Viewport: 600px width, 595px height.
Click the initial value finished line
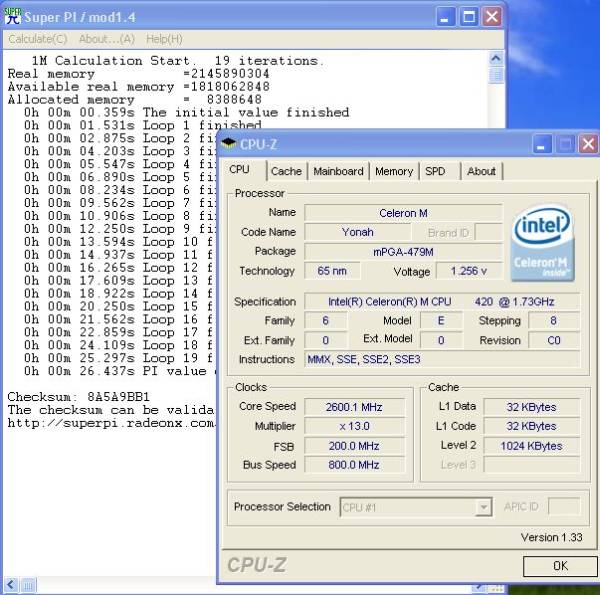(x=187, y=112)
